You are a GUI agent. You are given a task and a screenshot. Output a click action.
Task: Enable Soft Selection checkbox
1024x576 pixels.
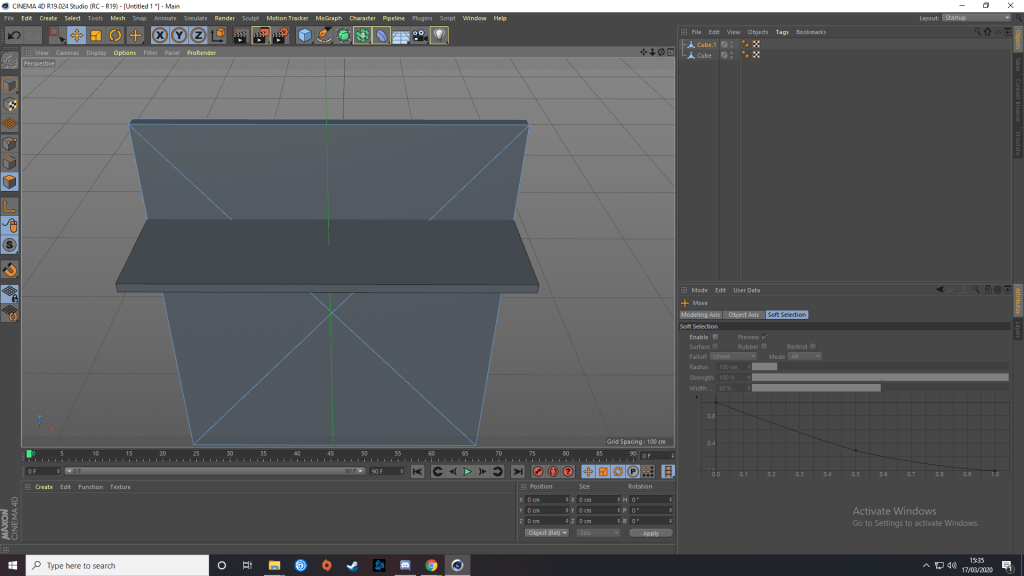click(715, 337)
